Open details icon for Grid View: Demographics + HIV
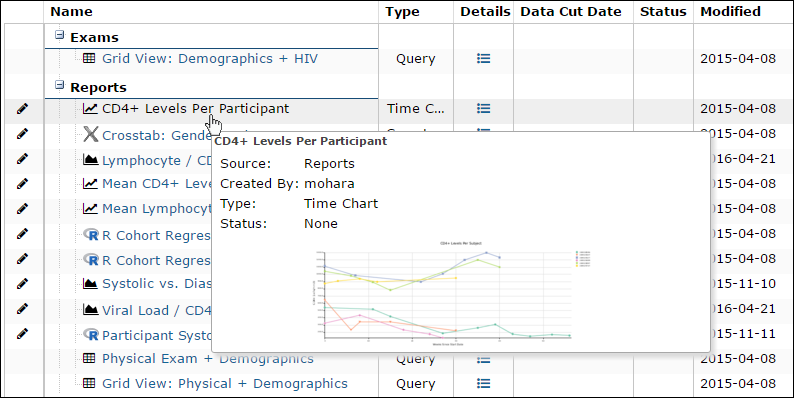 [x=484, y=59]
